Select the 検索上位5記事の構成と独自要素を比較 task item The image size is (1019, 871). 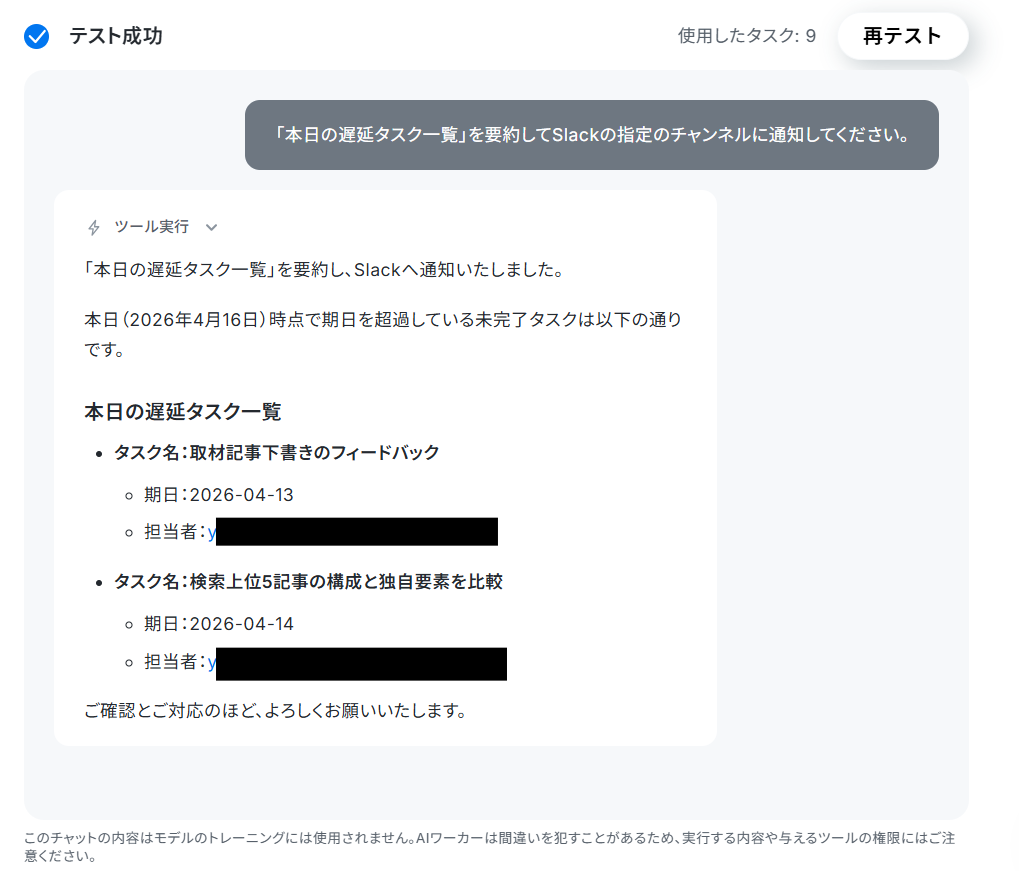point(309,581)
